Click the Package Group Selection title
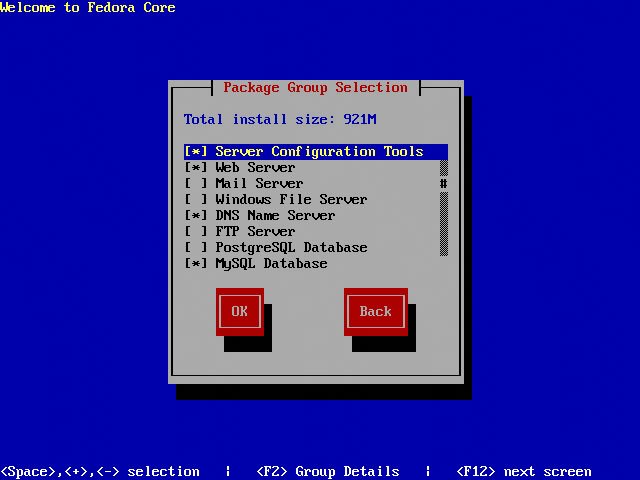This screenshot has width=640, height=480. 316,87
